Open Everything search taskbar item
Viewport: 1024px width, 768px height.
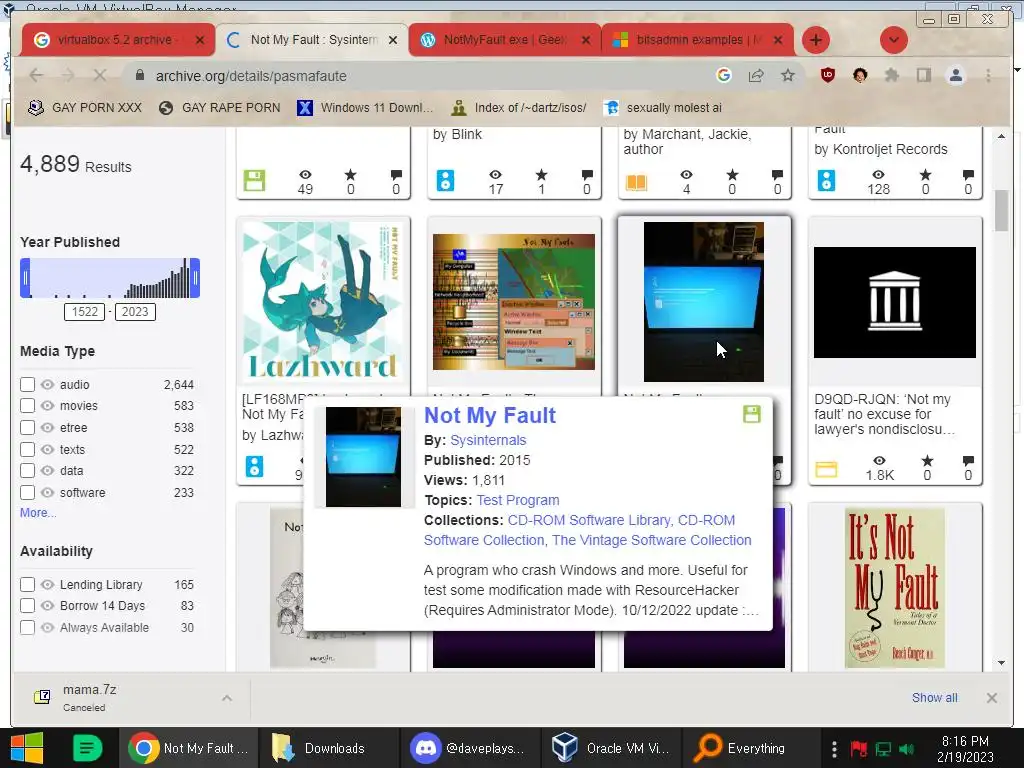tap(751, 748)
